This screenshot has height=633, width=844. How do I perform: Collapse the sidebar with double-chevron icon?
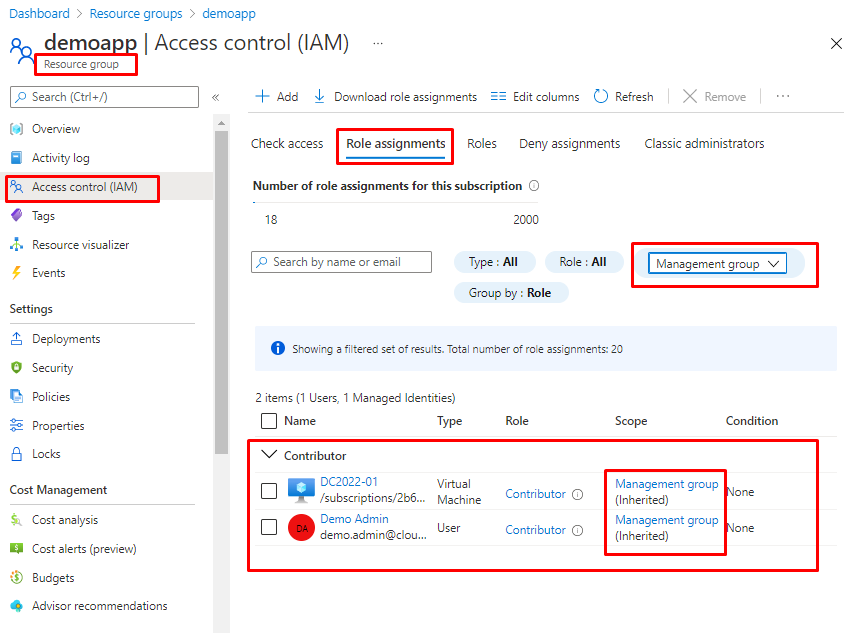(215, 97)
